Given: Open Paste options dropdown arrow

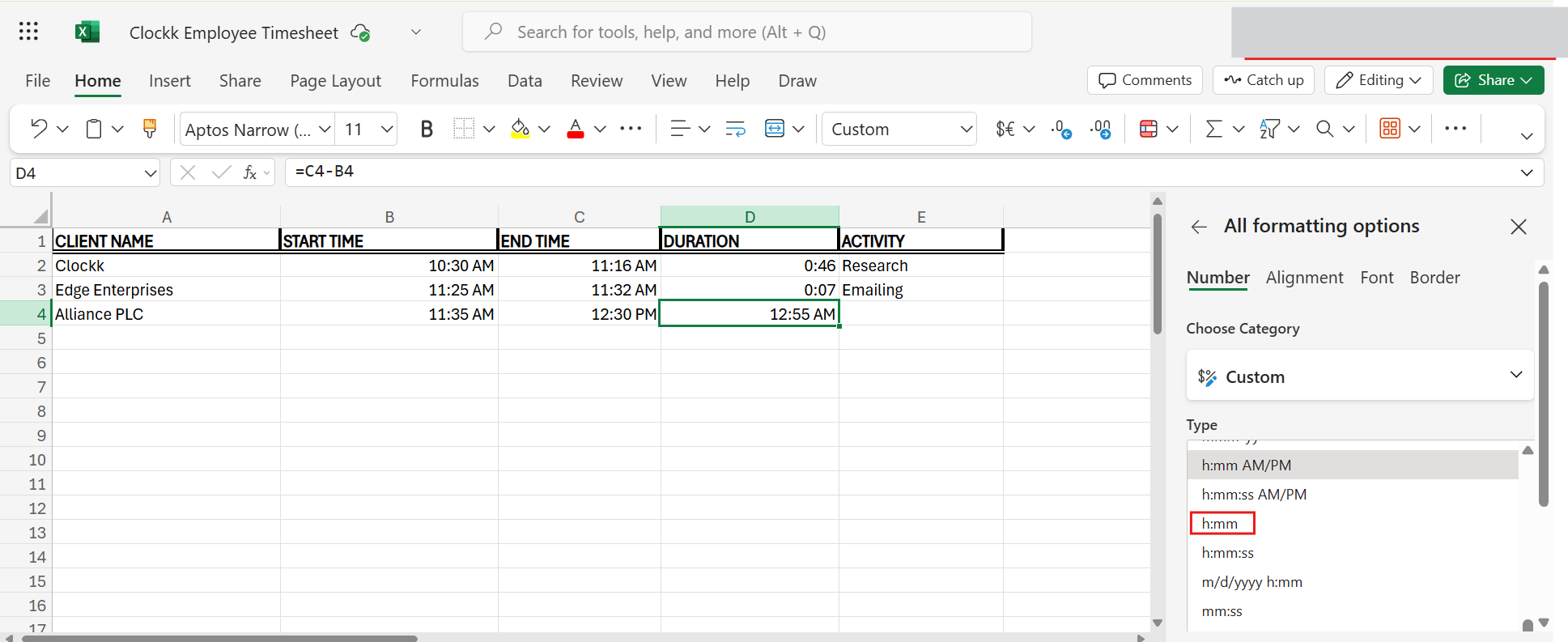Looking at the screenshot, I should coord(117,129).
